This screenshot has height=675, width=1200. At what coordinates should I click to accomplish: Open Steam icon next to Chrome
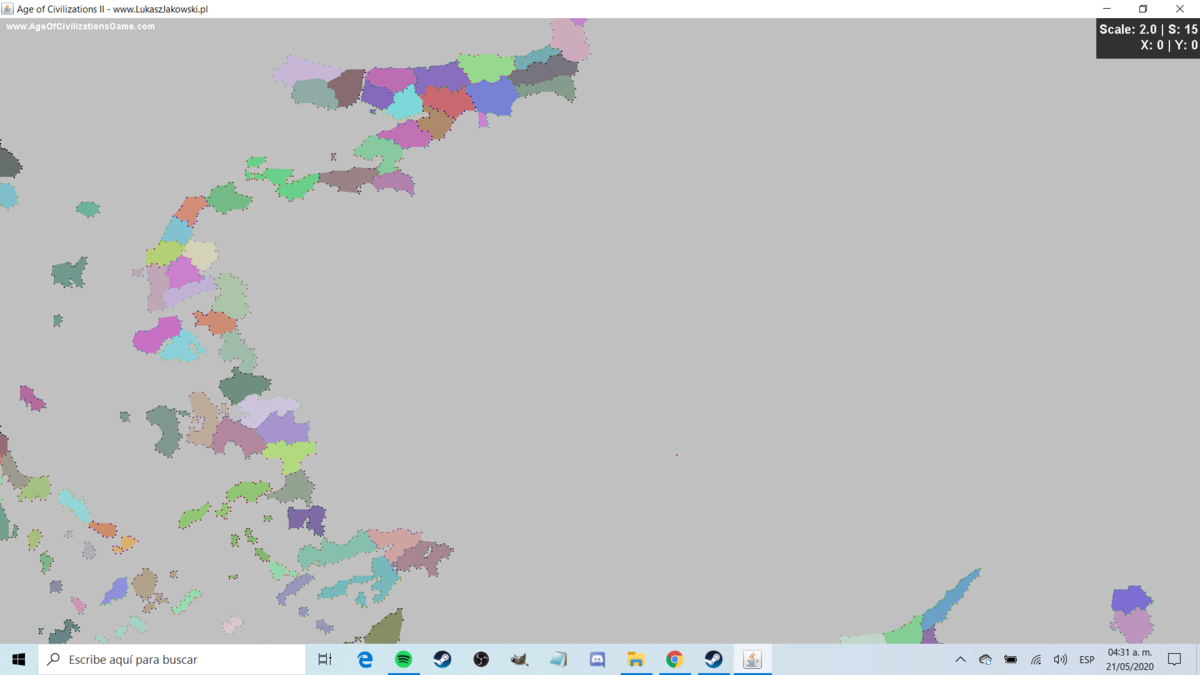point(713,659)
